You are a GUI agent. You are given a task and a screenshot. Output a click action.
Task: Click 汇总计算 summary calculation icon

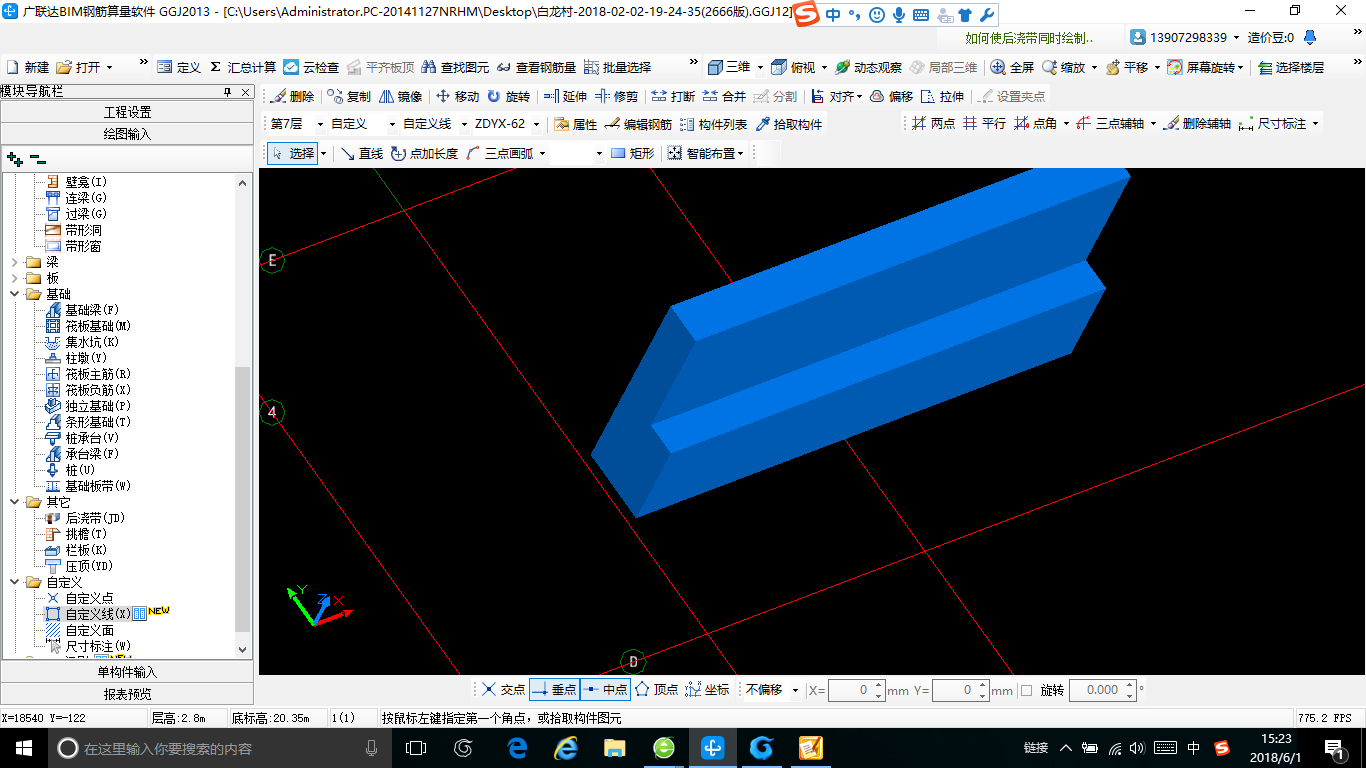tap(242, 67)
